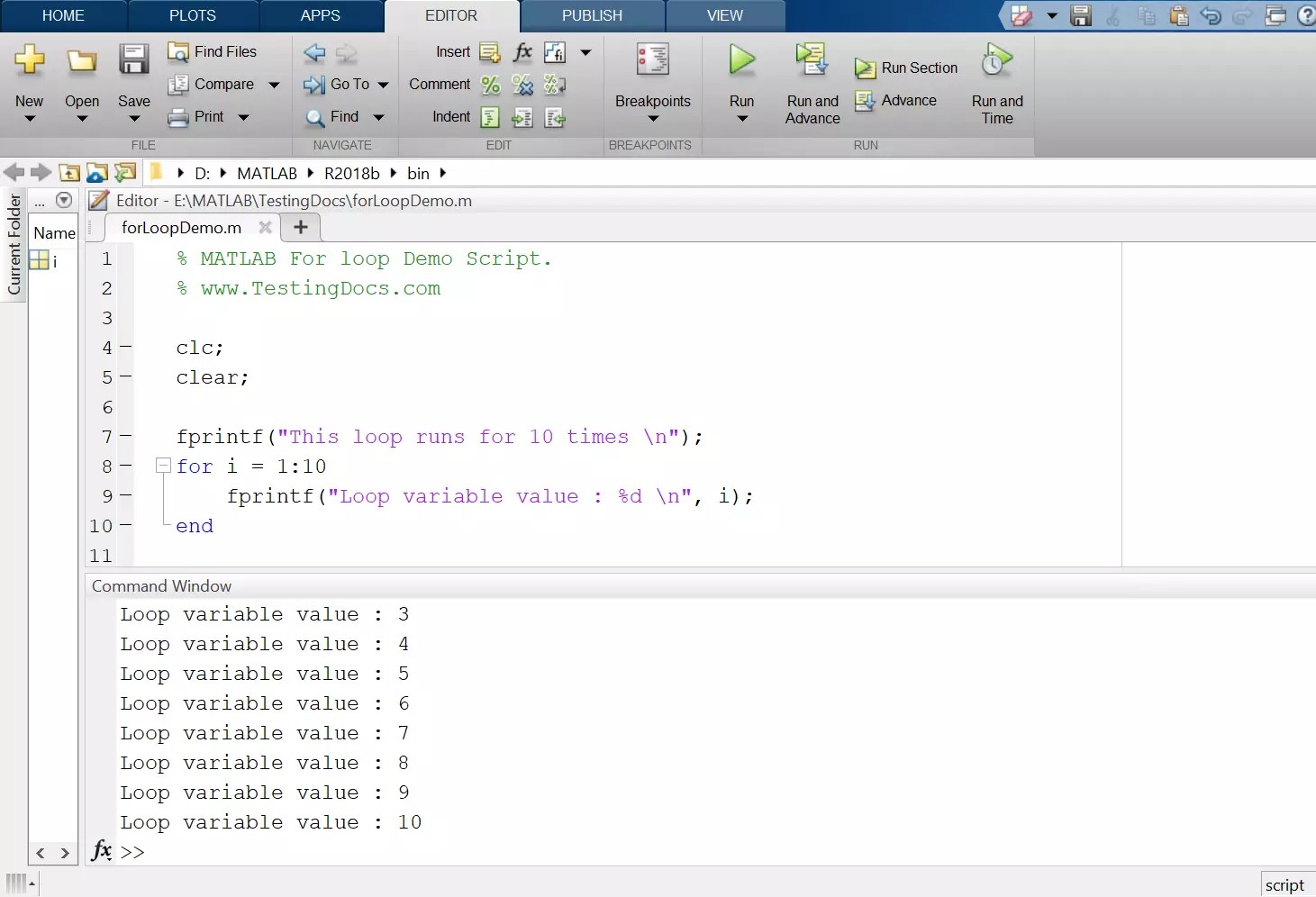This screenshot has width=1316, height=897.
Task: Toggle breakpoint on line 5 clear
Action: coord(125,377)
